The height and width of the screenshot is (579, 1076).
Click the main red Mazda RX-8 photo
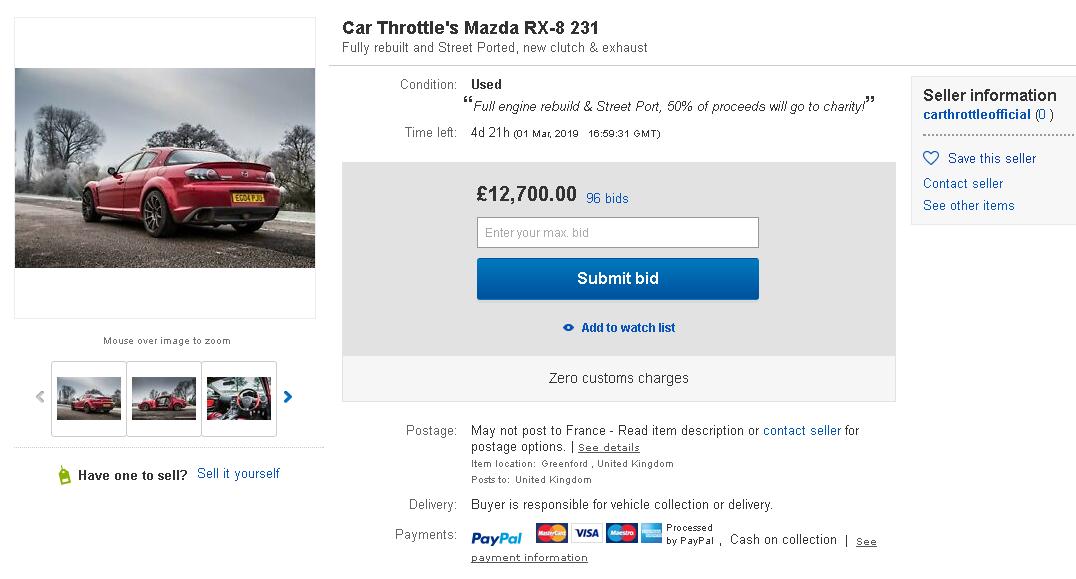coord(165,168)
